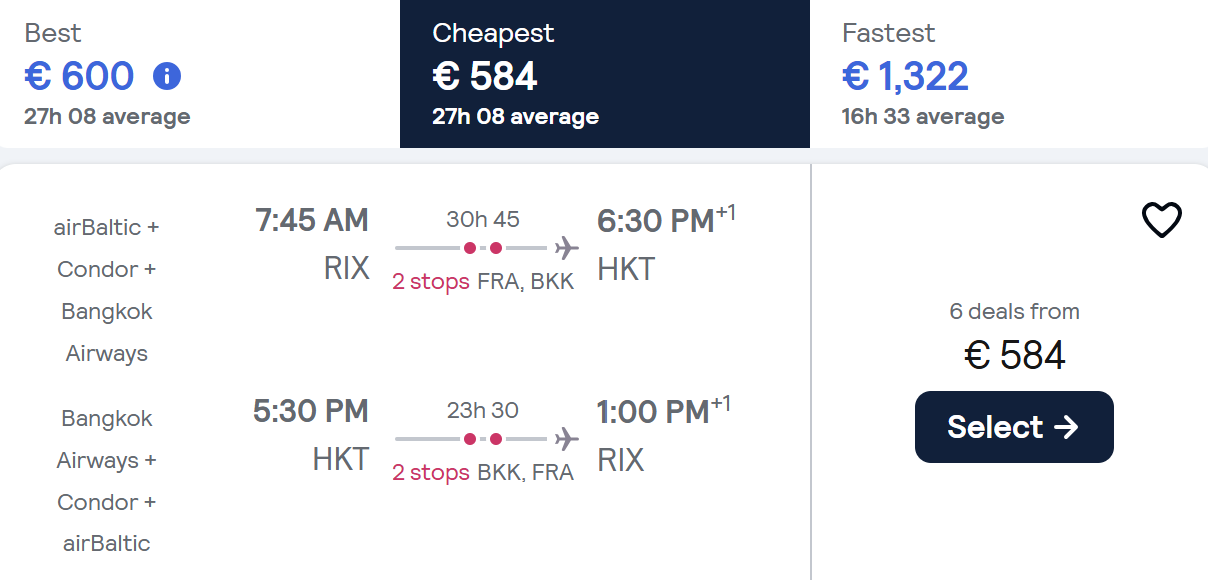Select the Fastest € 1,322 tab
This screenshot has width=1208, height=580.
[x=1009, y=74]
